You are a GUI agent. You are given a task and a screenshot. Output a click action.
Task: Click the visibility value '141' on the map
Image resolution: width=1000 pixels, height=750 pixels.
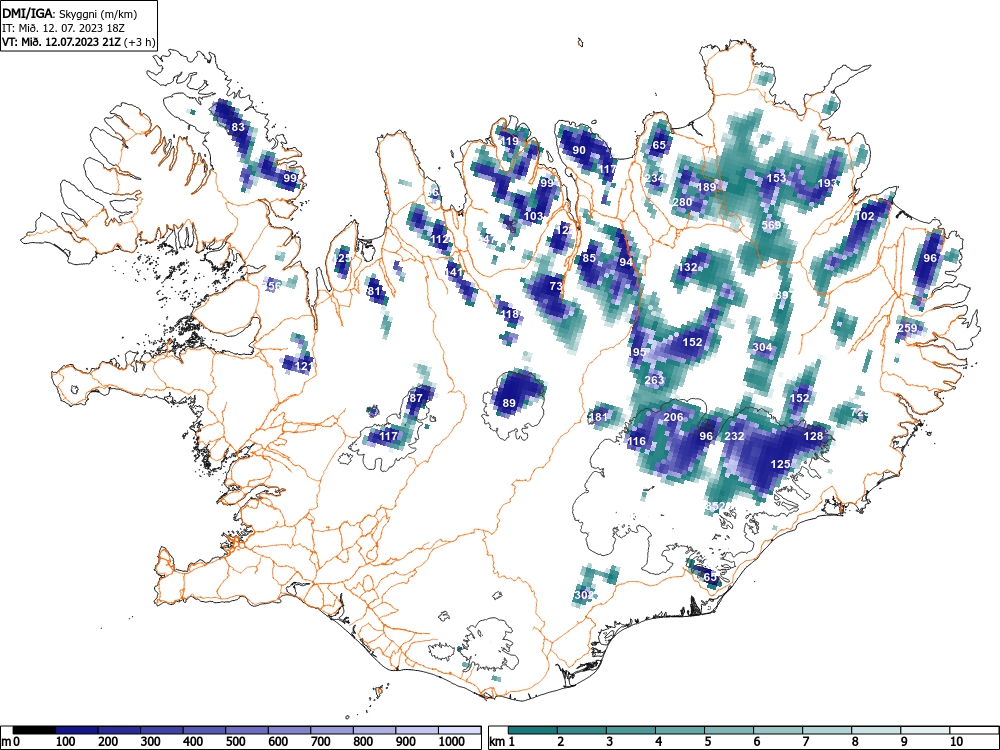point(454,272)
